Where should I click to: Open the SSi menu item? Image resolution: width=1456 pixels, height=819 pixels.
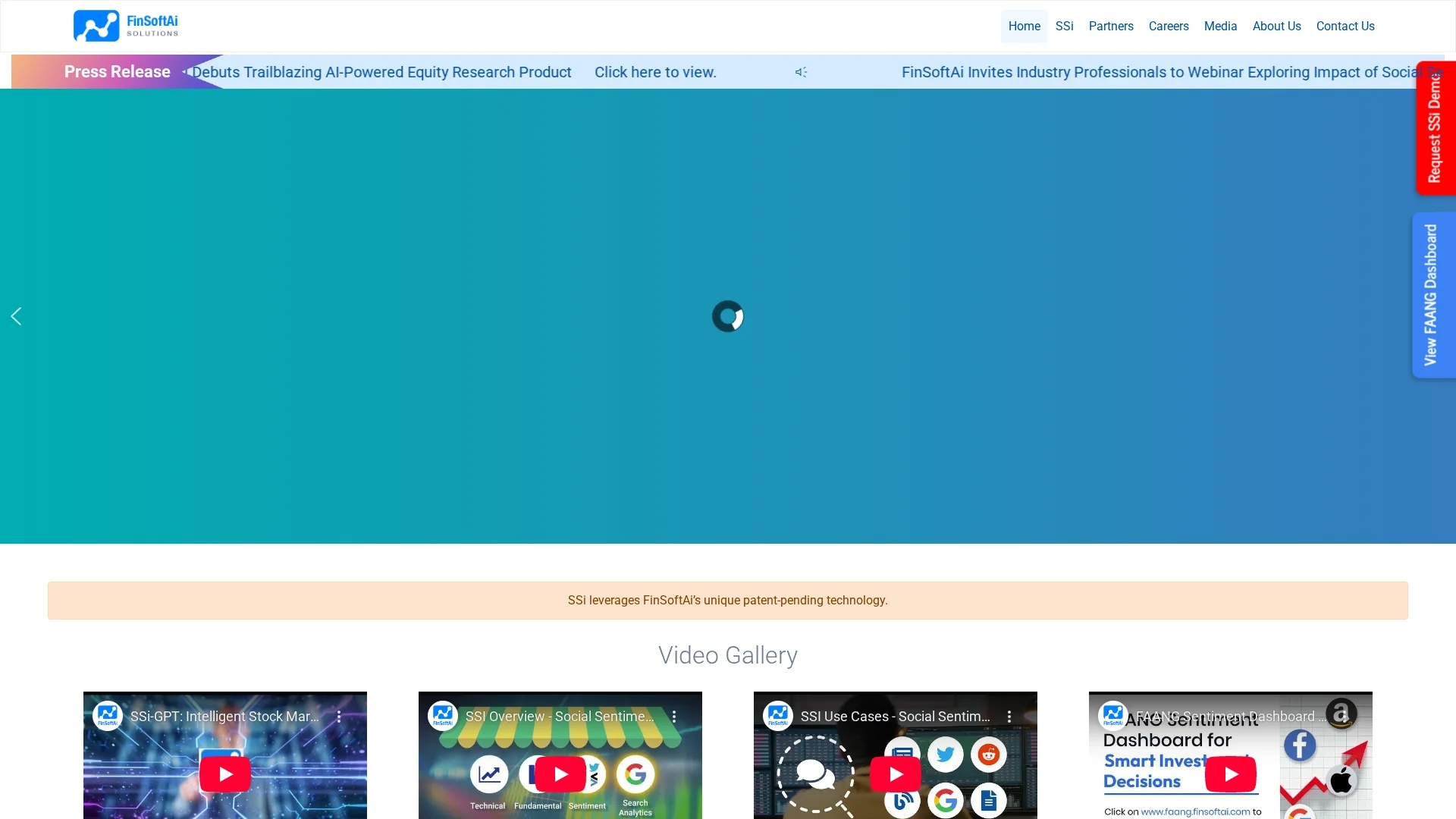(1064, 27)
